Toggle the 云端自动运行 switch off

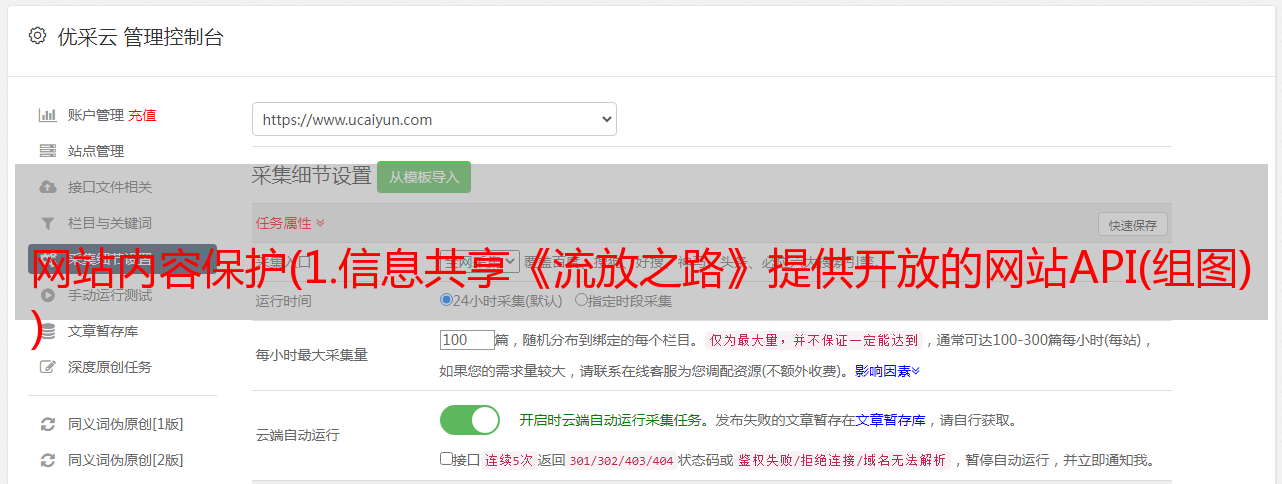[x=470, y=420]
